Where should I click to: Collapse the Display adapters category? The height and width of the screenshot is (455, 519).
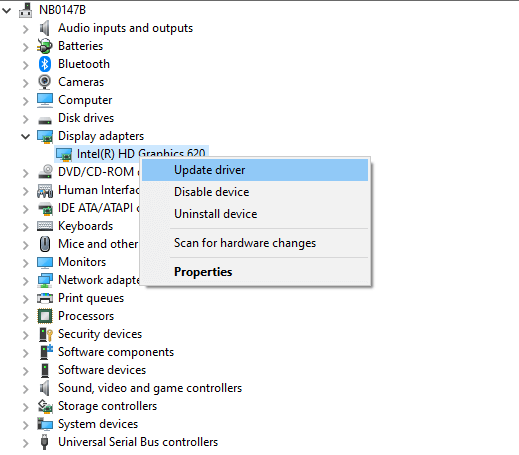tap(25, 136)
